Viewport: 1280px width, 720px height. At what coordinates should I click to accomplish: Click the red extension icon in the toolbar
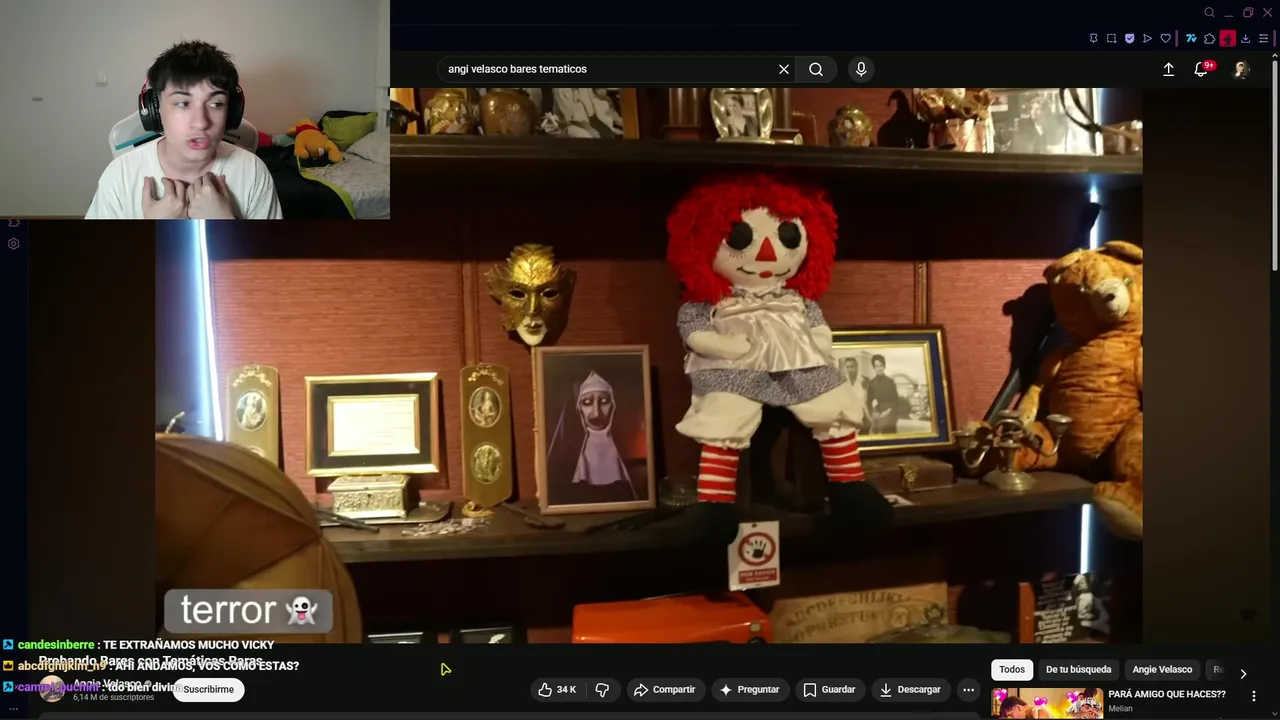click(1227, 39)
